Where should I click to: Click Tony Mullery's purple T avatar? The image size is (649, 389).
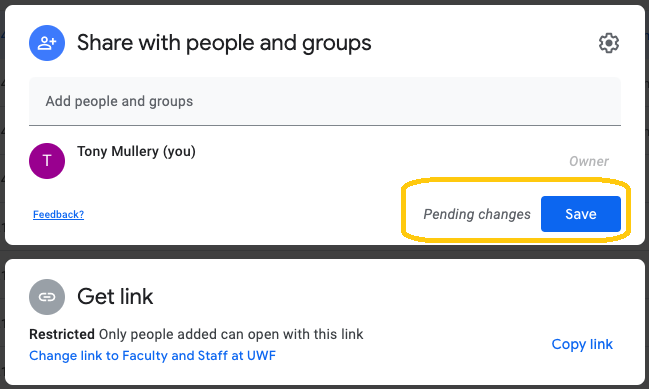pyautogui.click(x=47, y=161)
